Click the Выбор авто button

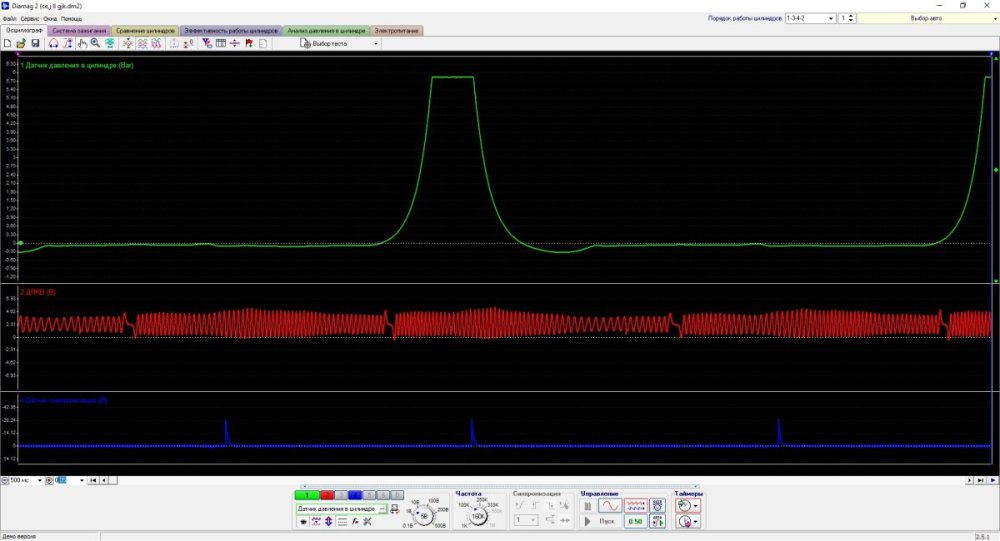[925, 18]
